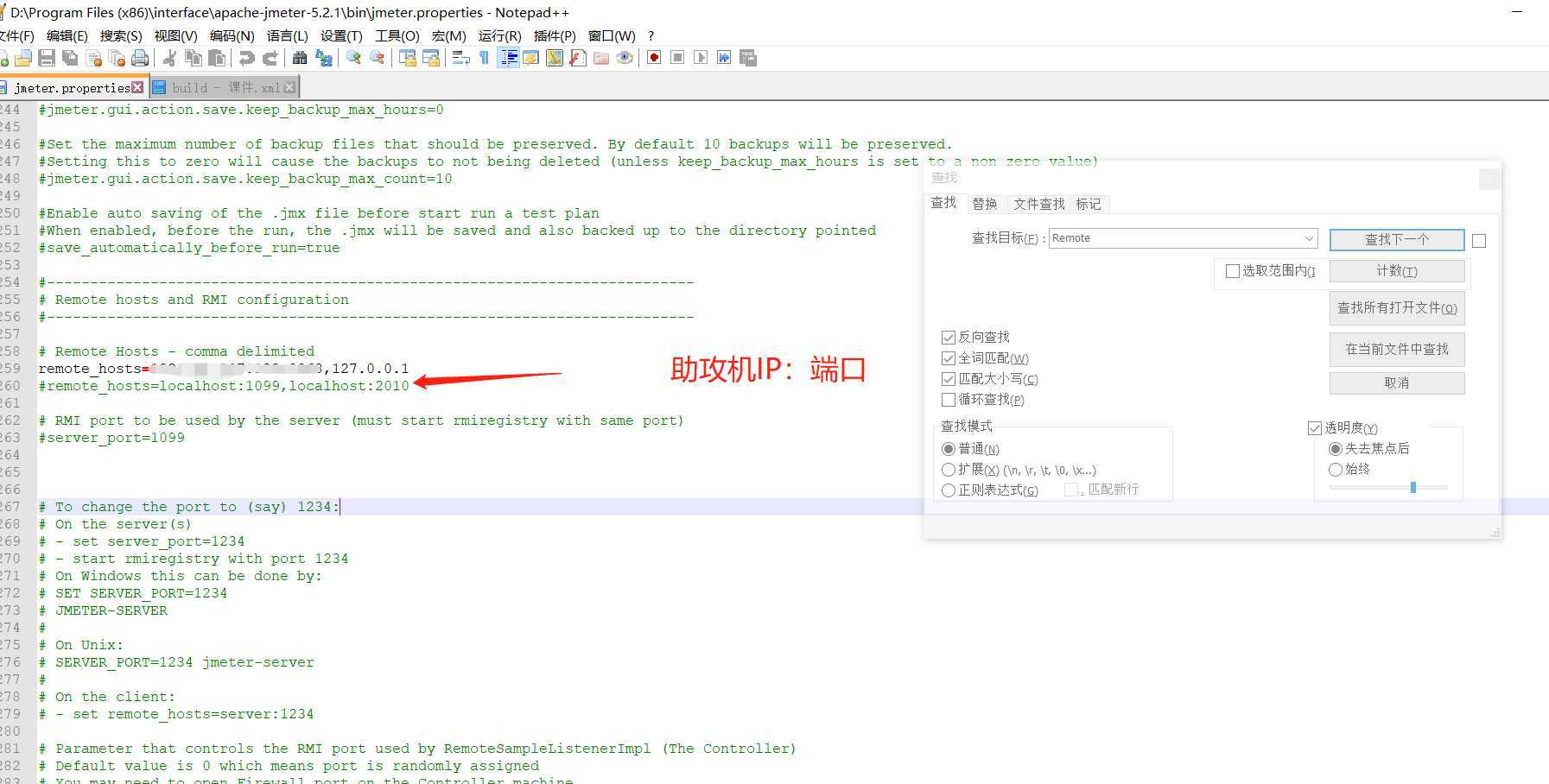The image size is (1549, 784).
Task: Paste with the clipboard toolbar icon
Action: (x=216, y=58)
